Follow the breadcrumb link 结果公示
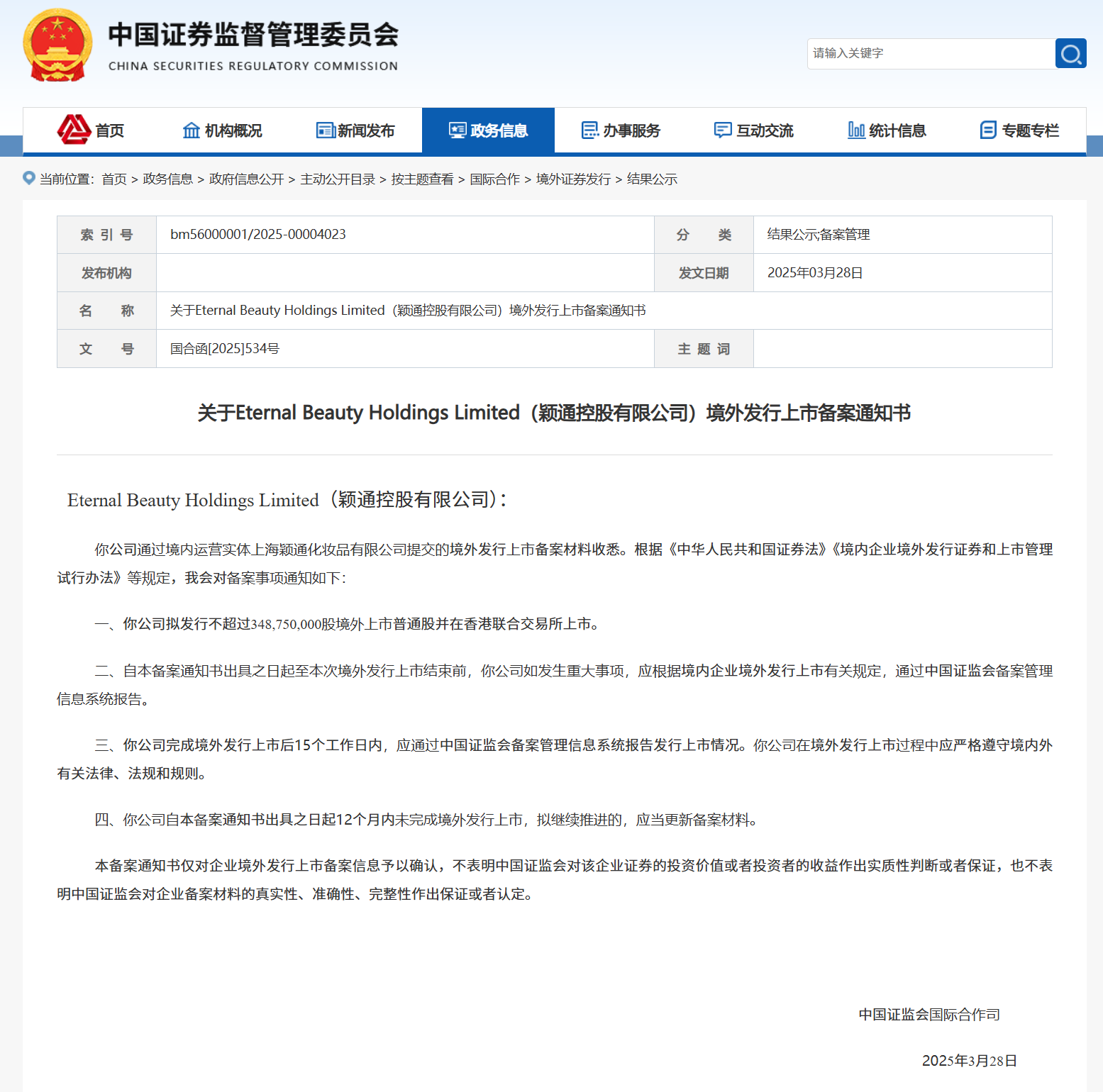 652,179
